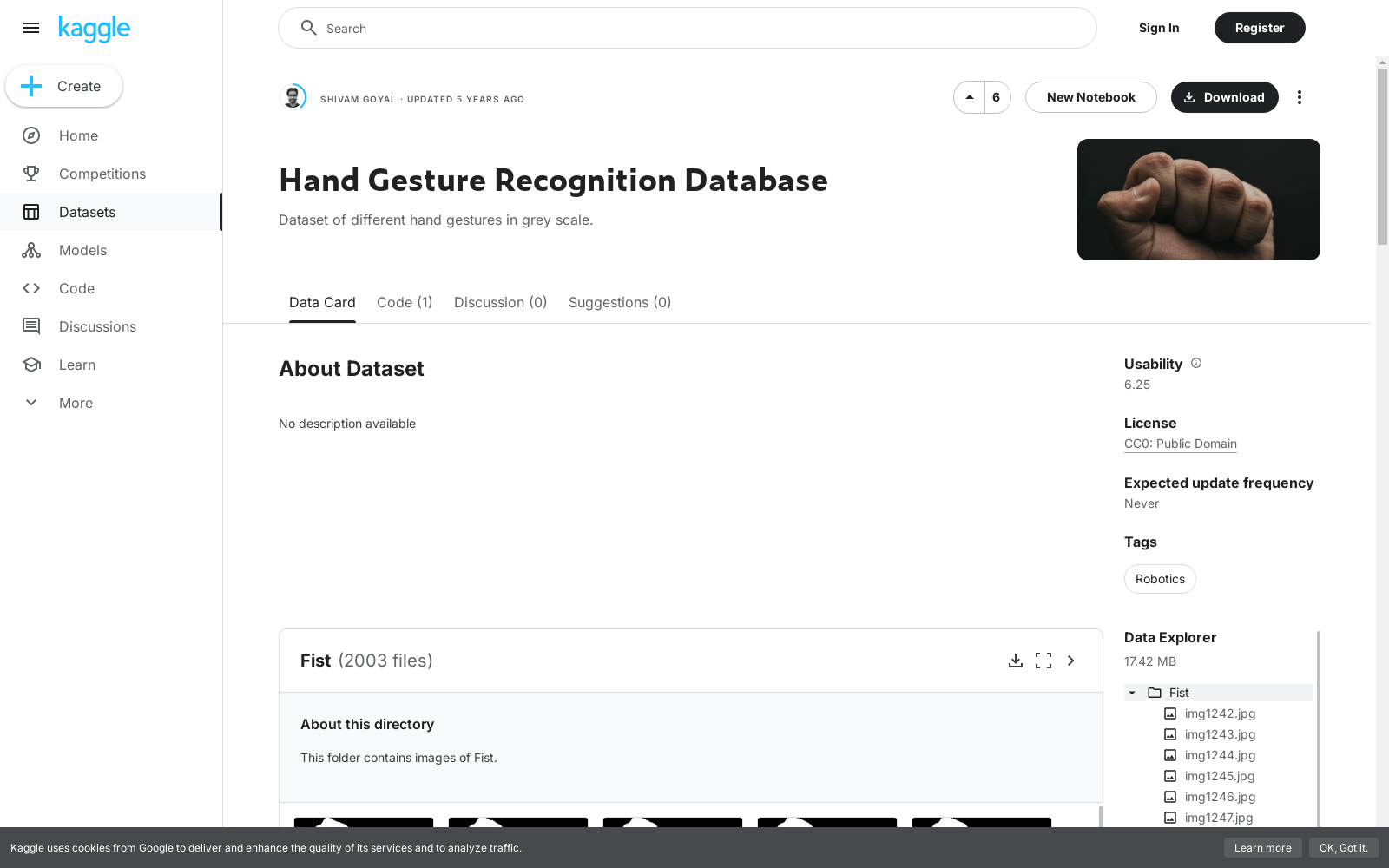Screen dimensions: 1389x868
Task: Focus the Search input field
Action: pyautogui.click(x=687, y=28)
